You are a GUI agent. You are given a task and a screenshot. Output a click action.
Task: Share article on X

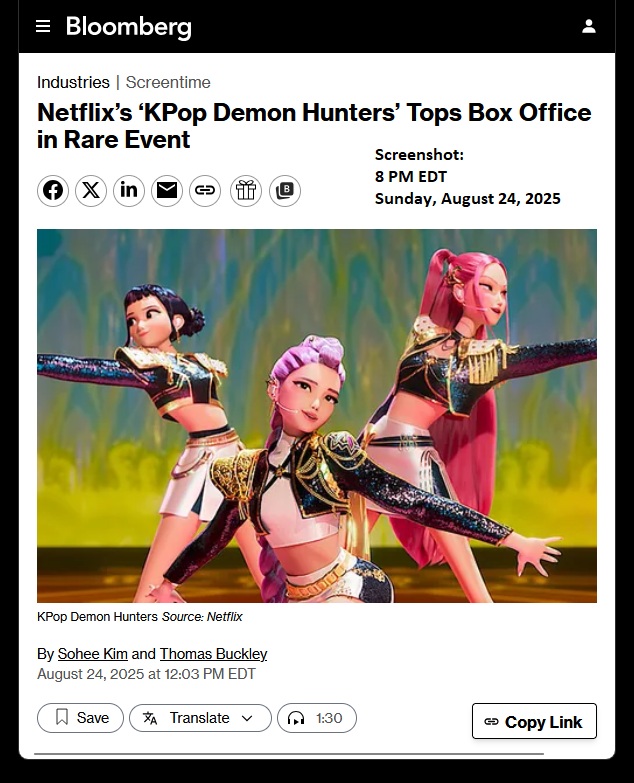[91, 190]
